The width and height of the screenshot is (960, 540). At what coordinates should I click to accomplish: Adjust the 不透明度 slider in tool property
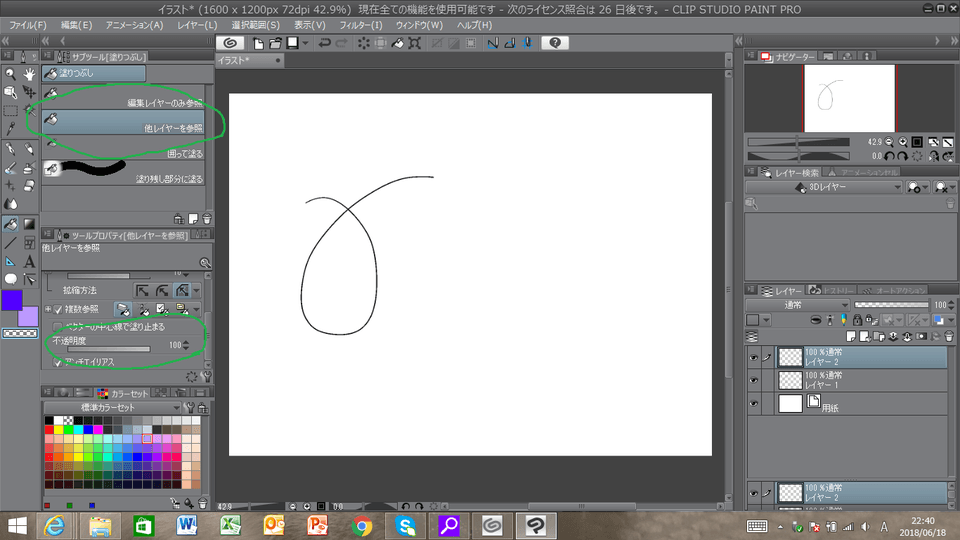click(x=108, y=350)
